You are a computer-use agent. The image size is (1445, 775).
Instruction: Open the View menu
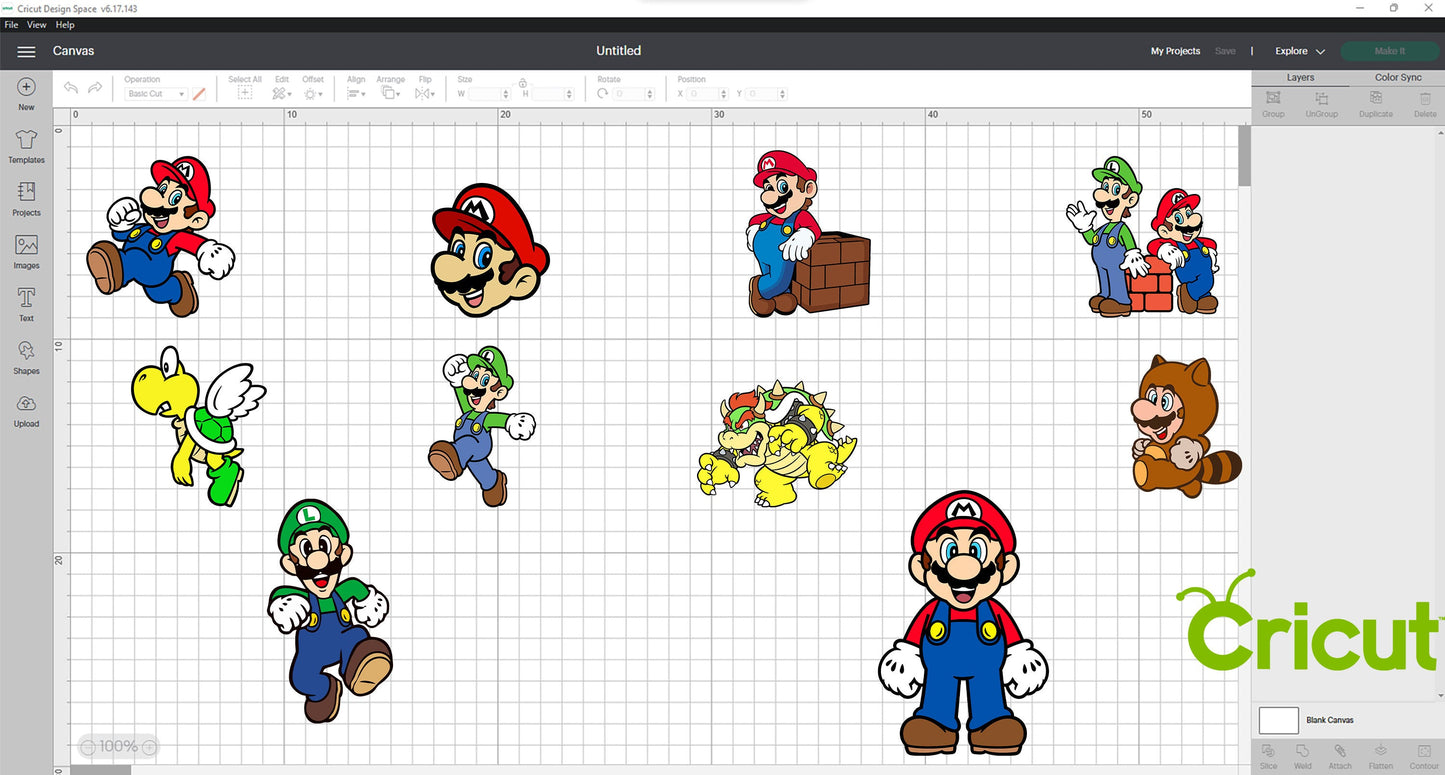36,25
